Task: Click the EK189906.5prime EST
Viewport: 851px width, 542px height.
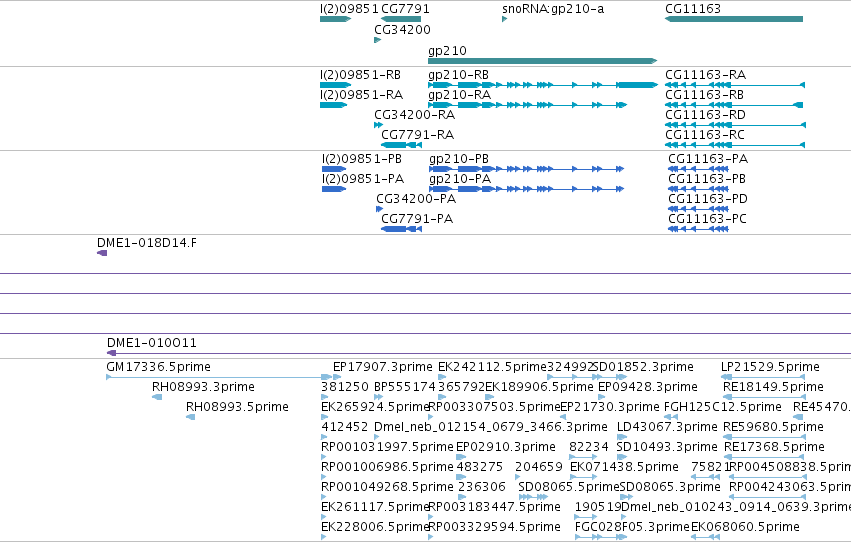Action: tap(489, 397)
